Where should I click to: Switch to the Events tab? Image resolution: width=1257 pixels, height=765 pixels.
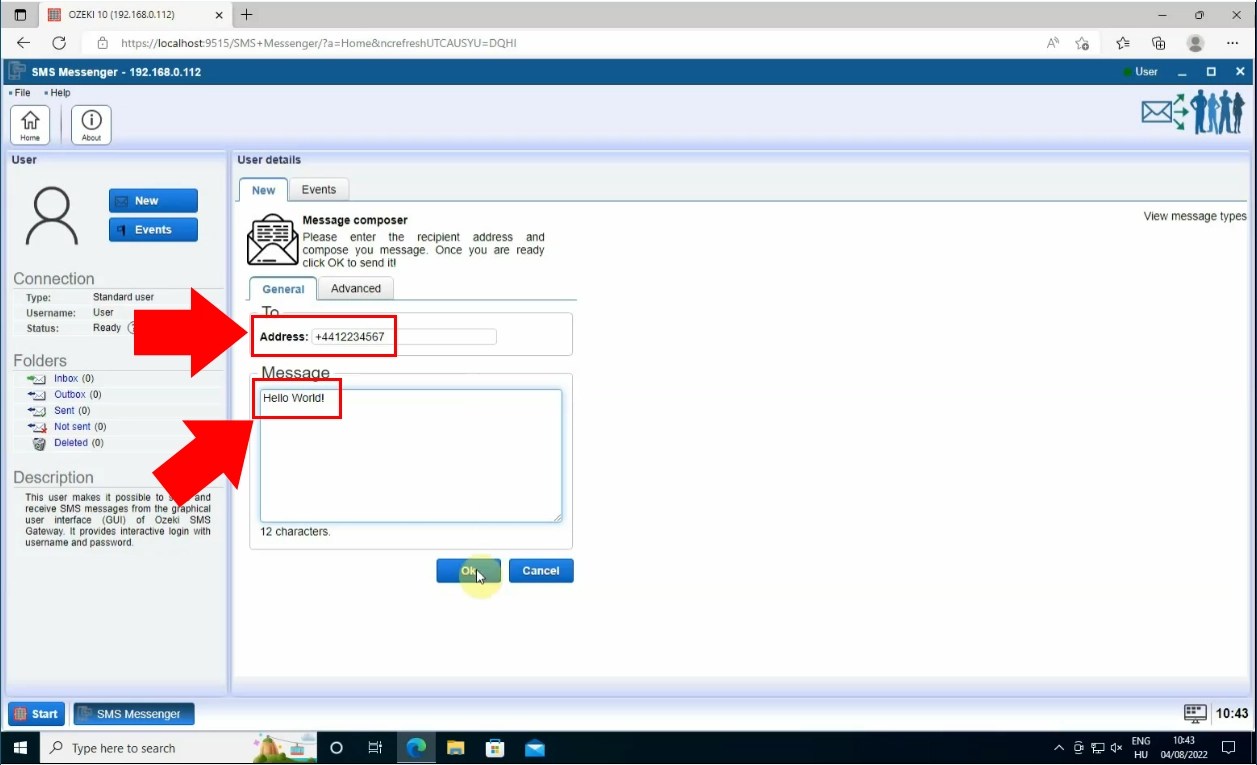(319, 190)
